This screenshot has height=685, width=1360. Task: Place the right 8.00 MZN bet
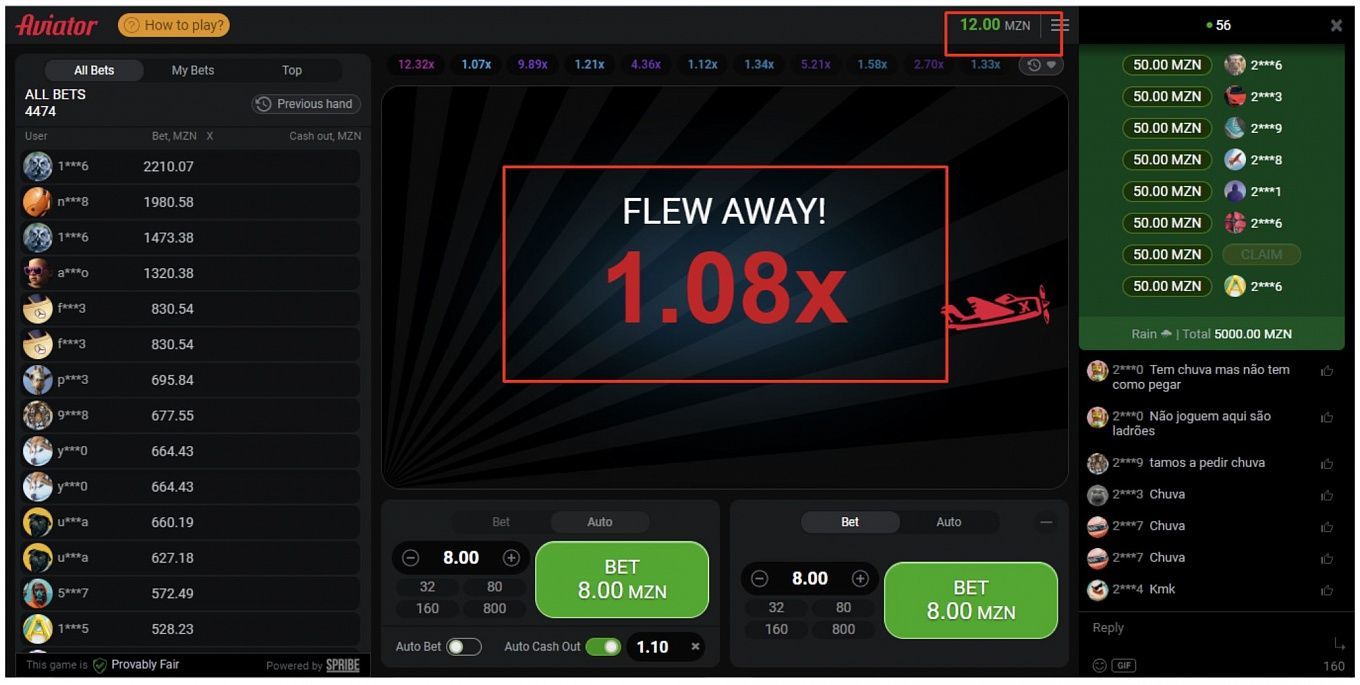[971, 600]
